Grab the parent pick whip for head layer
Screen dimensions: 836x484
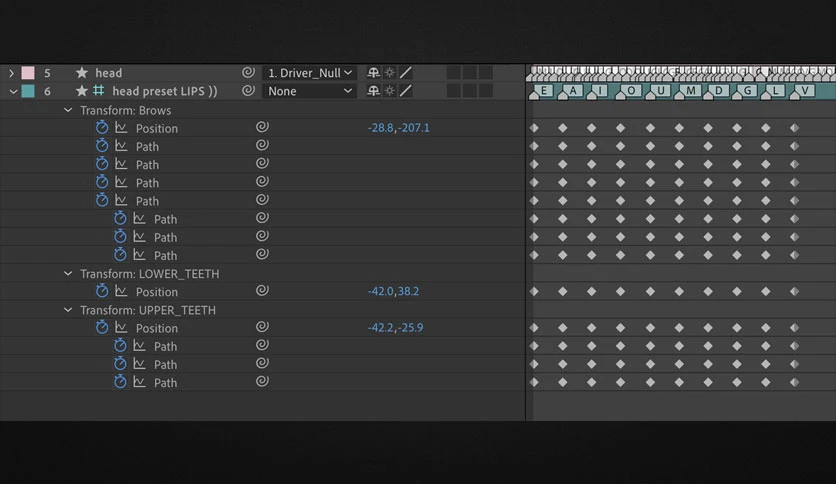248,72
